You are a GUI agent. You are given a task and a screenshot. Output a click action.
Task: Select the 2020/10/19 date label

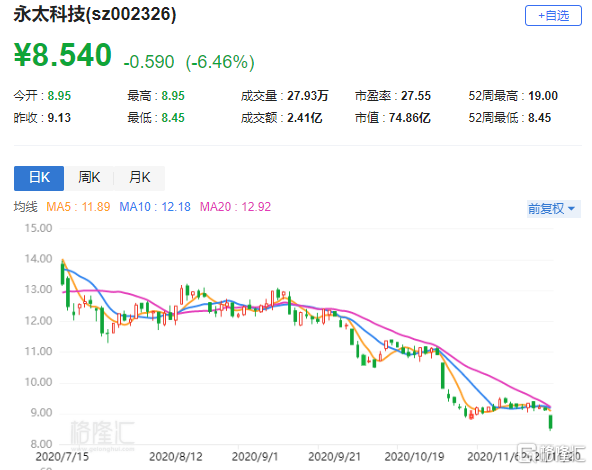[x=414, y=457]
